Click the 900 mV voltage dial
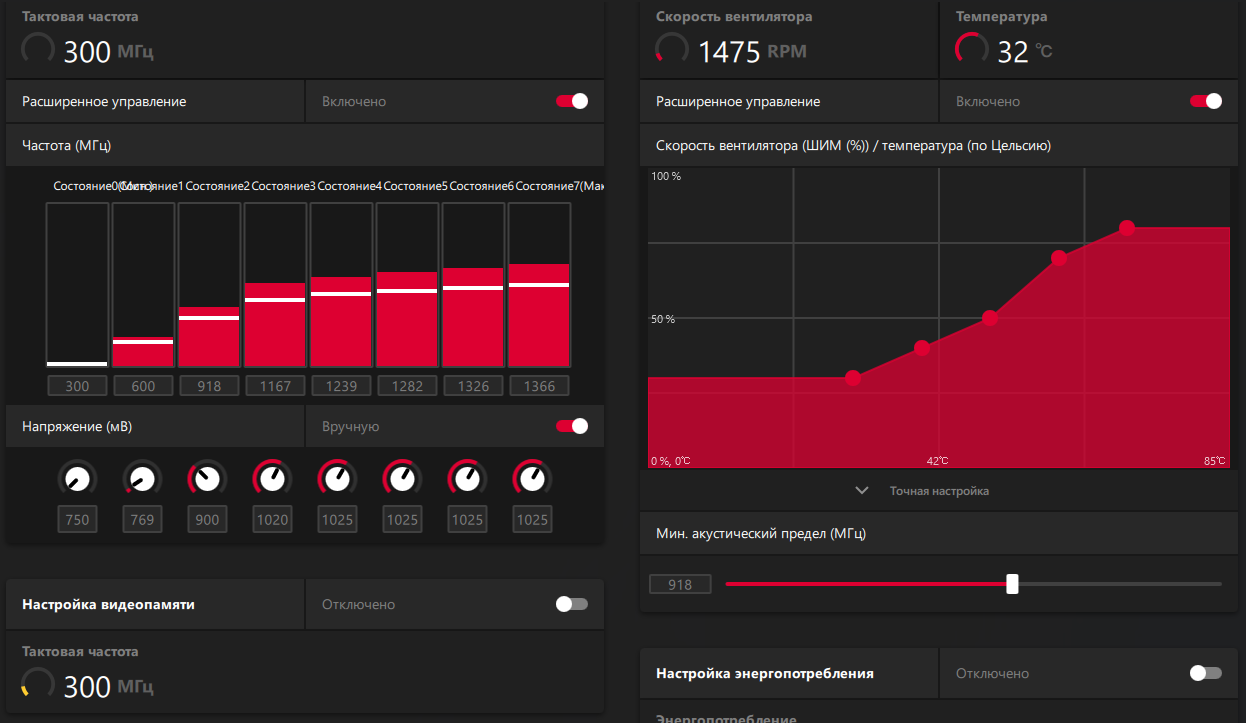This screenshot has width=1246, height=723. pos(206,479)
